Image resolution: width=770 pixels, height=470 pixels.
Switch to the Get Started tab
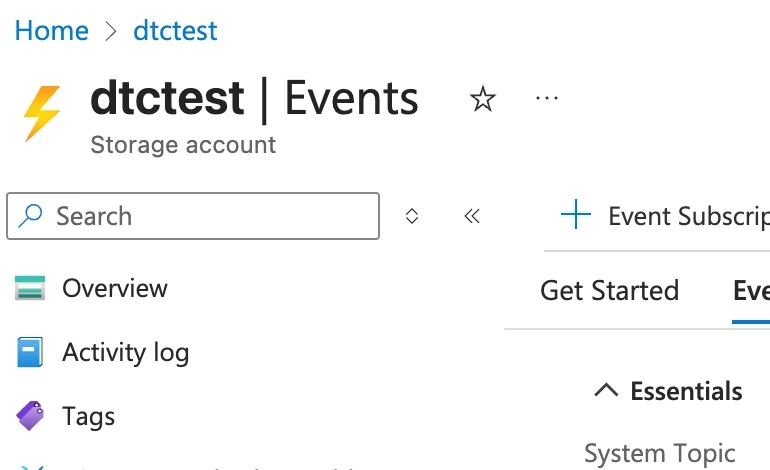coord(609,291)
